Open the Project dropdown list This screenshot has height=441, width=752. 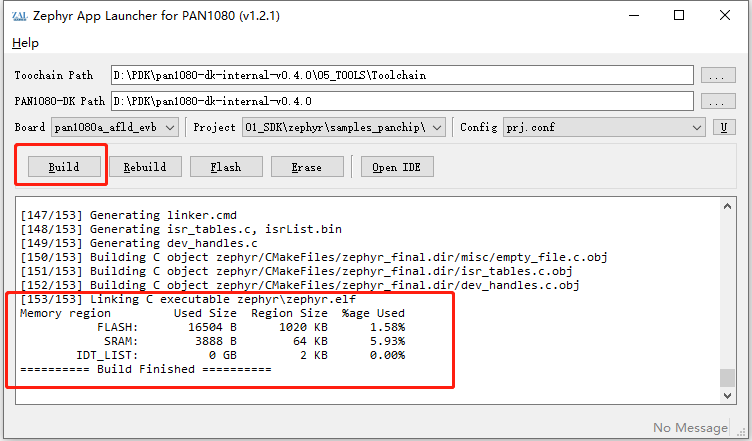[x=343, y=128]
